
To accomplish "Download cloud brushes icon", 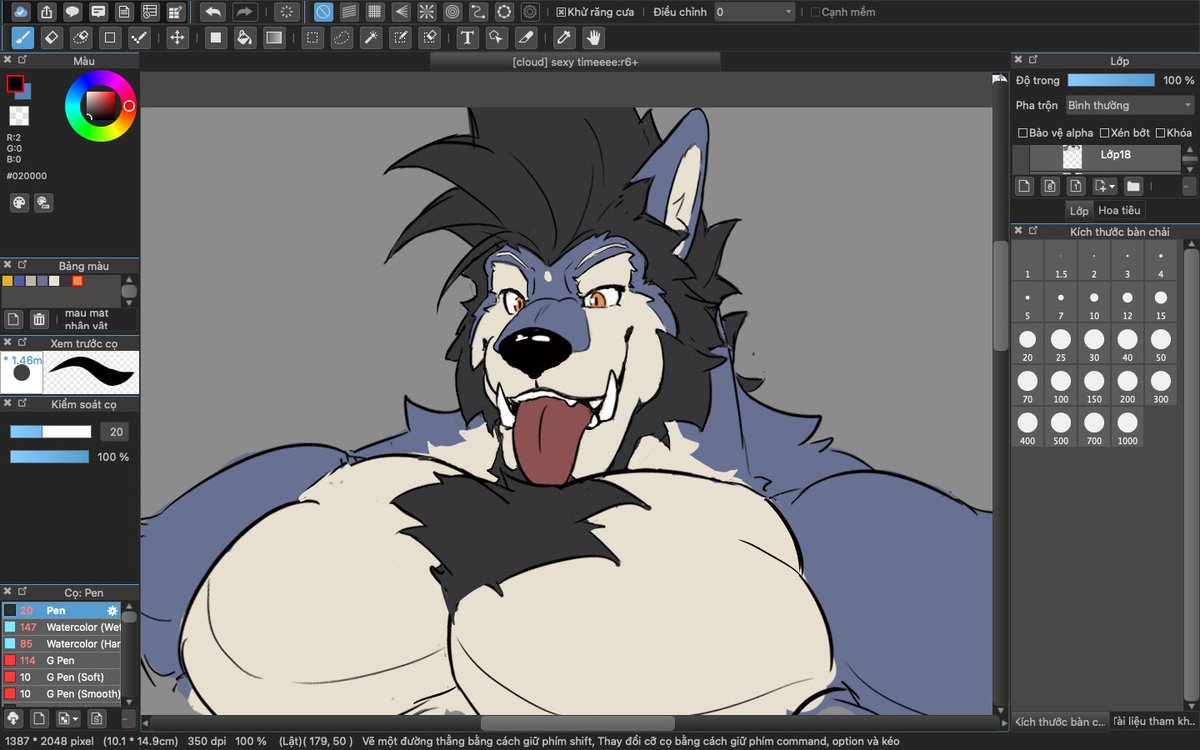I will click(13, 718).
